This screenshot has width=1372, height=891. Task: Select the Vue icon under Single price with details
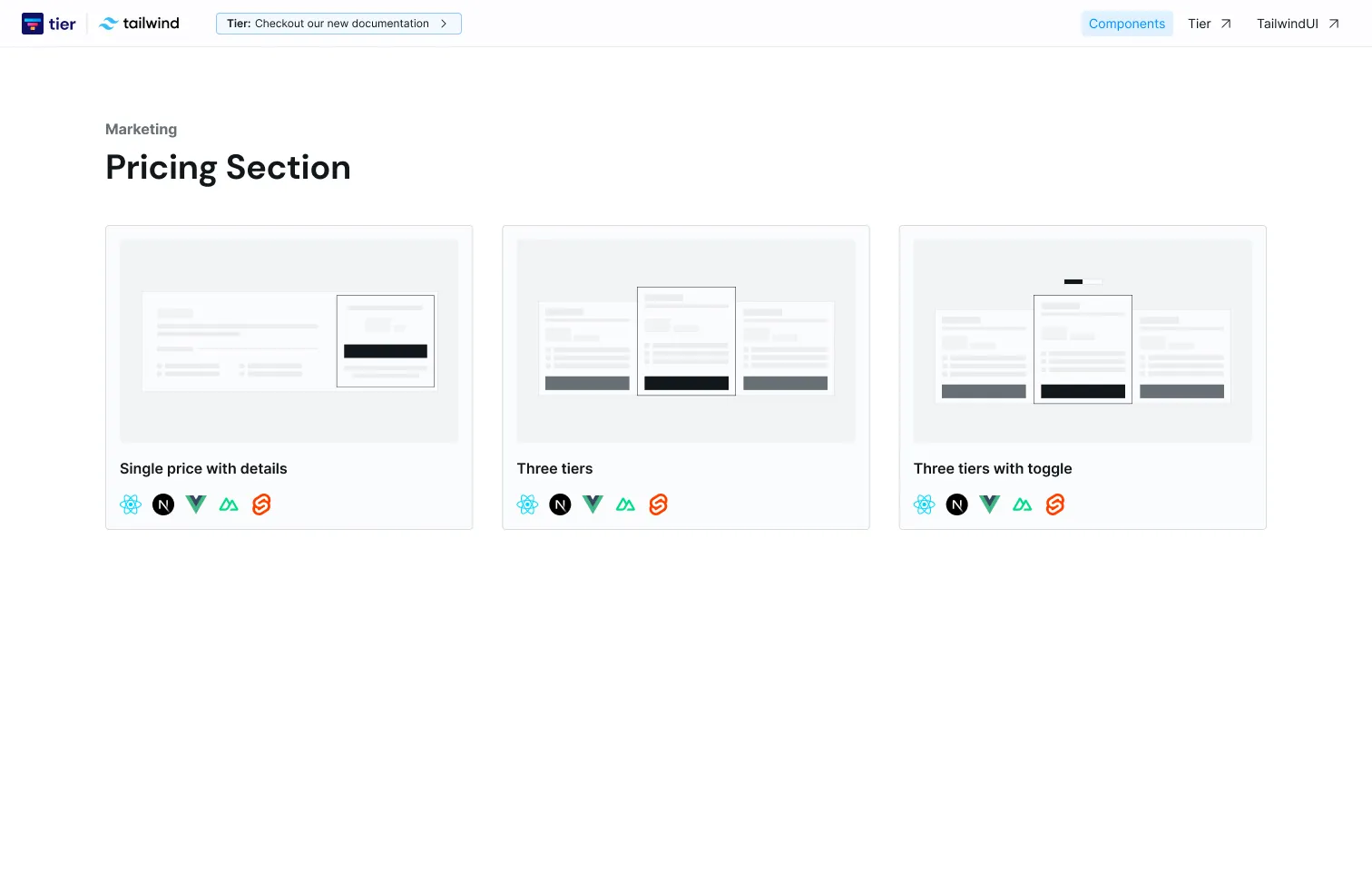click(x=195, y=504)
